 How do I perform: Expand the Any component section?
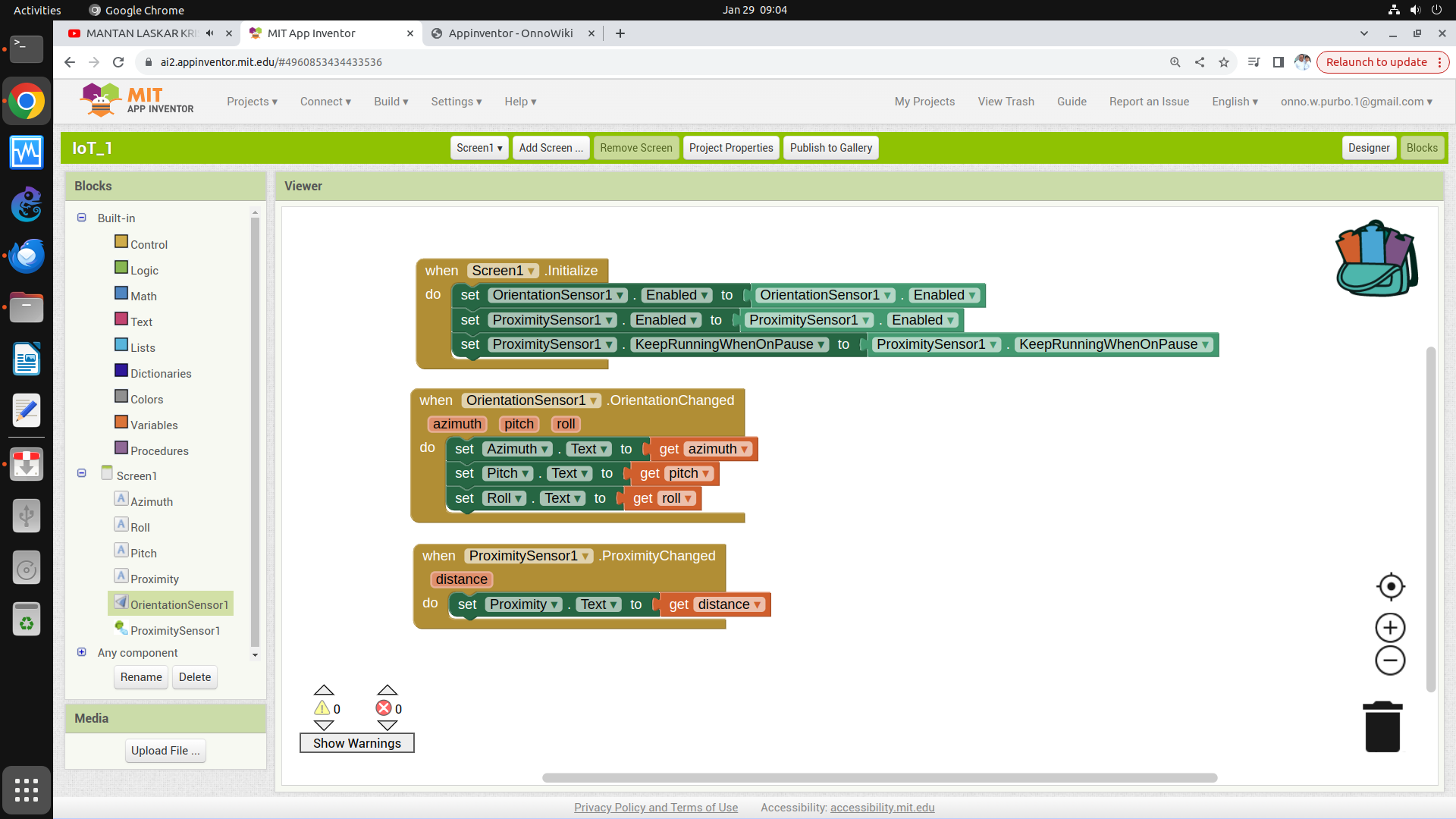(x=82, y=652)
